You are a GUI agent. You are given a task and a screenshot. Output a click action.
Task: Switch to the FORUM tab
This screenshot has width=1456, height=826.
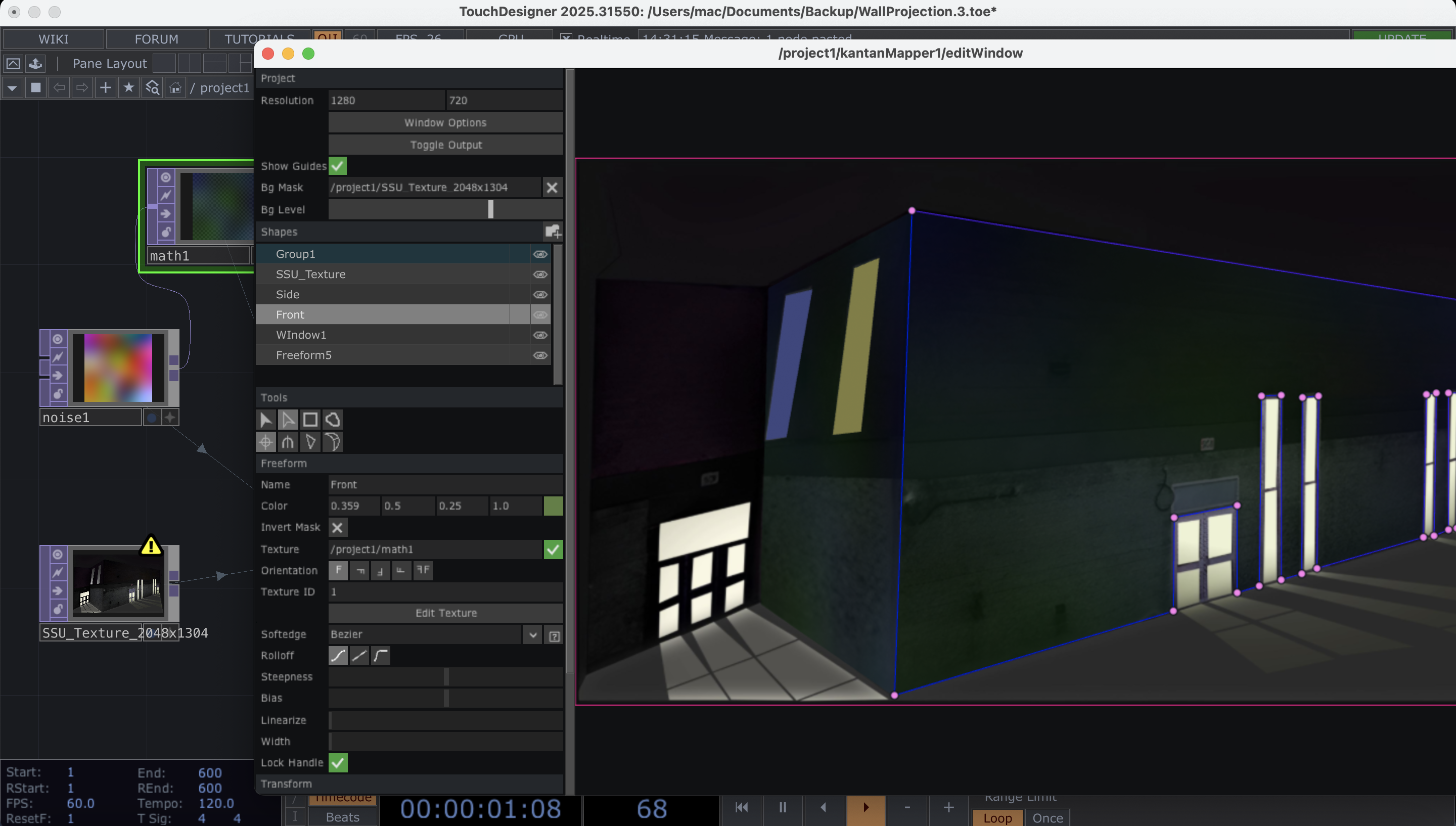[x=155, y=38]
